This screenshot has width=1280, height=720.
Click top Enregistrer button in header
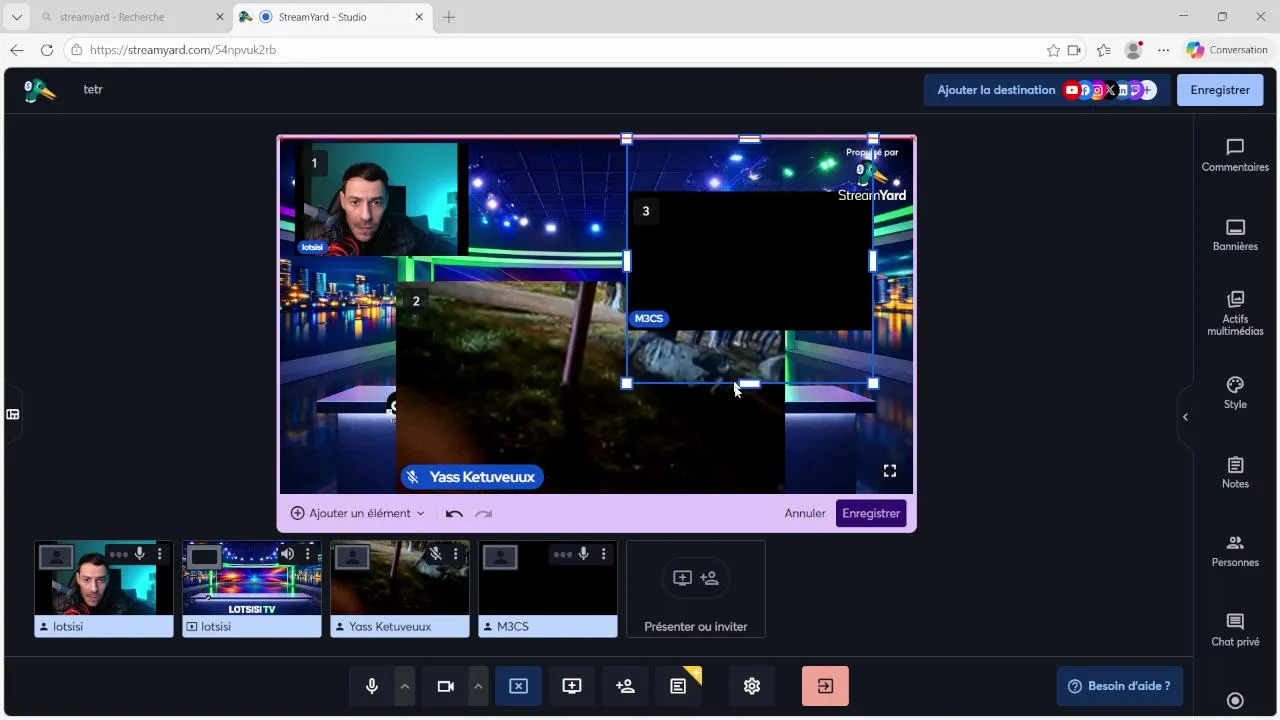[1220, 90]
